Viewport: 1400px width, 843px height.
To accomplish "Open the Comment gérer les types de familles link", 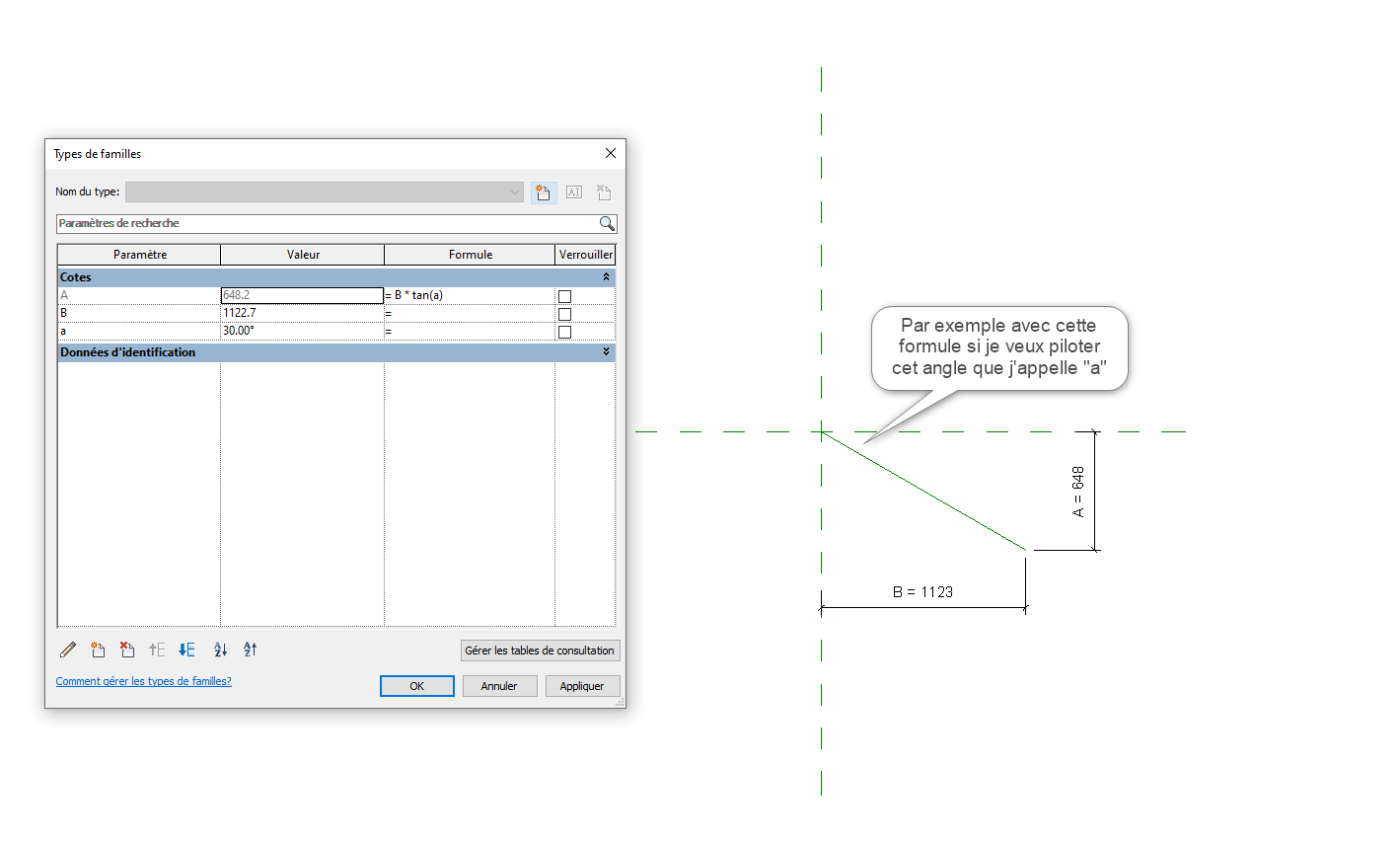I will (x=144, y=681).
